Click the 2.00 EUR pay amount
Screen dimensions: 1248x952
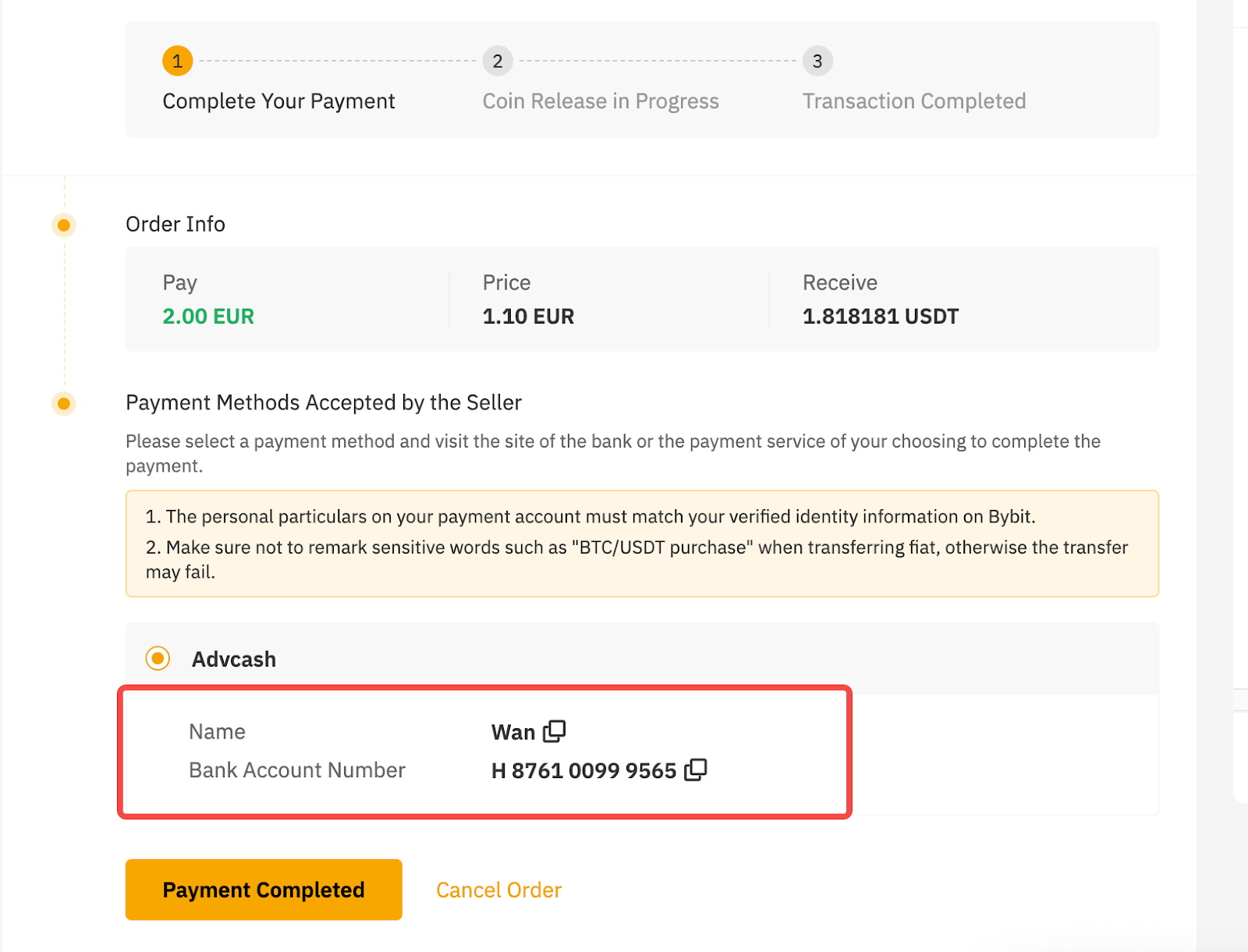click(208, 317)
